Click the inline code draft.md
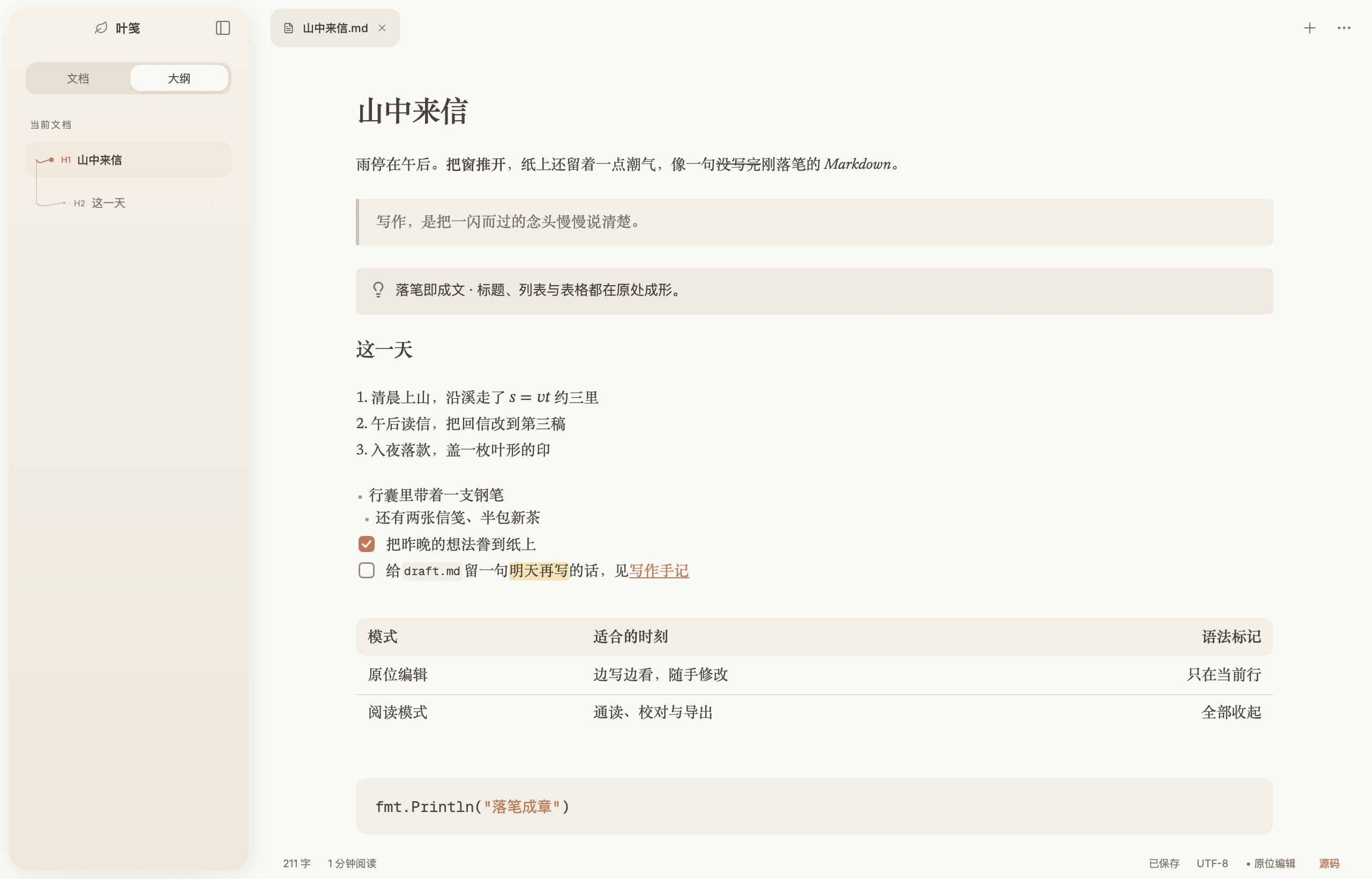Screen dimensions: 1372x879 tap(431, 571)
